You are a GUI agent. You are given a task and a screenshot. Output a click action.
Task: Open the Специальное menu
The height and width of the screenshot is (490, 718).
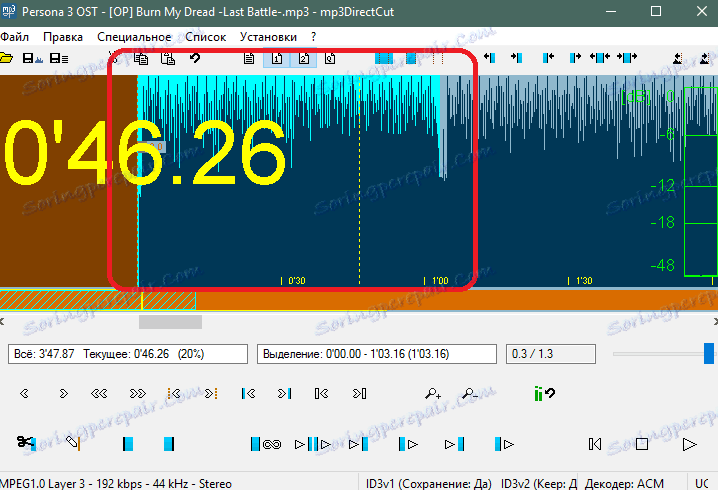tap(134, 37)
